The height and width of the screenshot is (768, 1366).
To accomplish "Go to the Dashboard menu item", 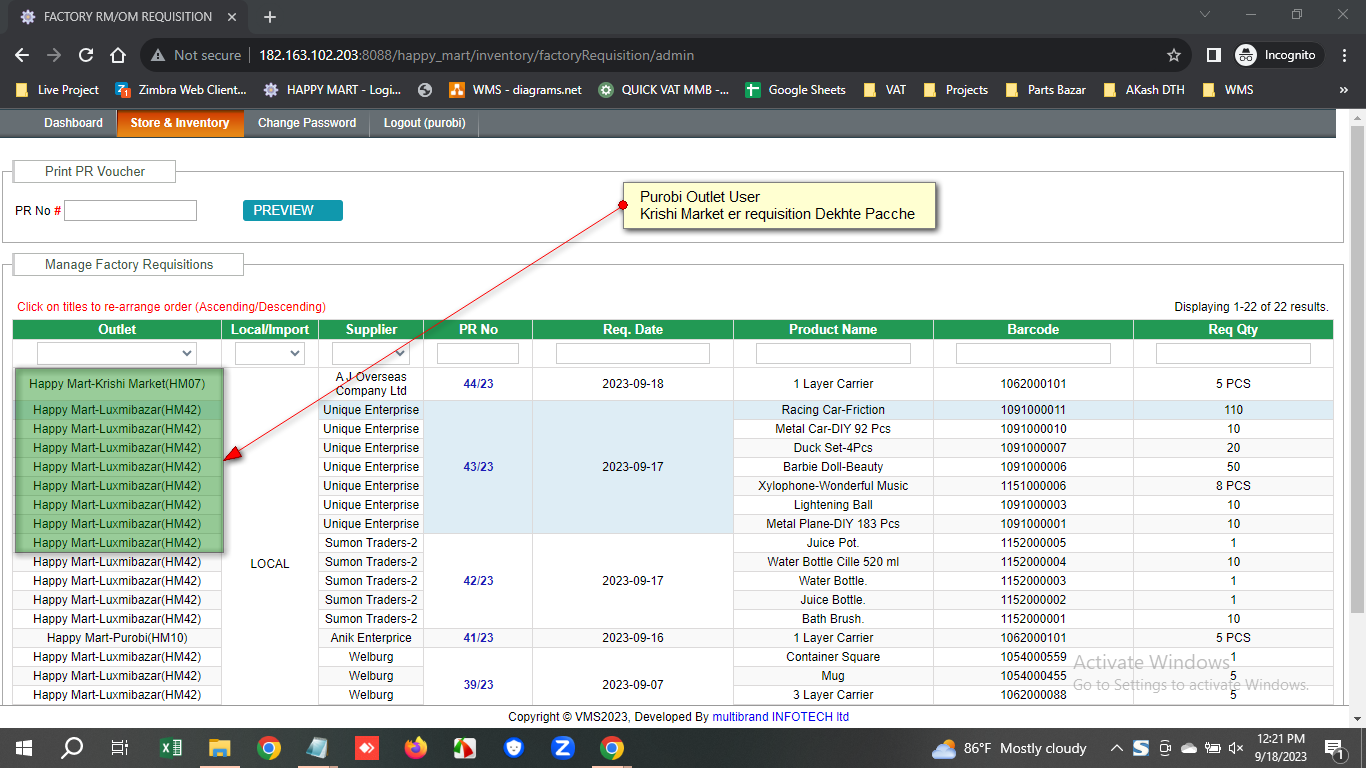I will [73, 123].
